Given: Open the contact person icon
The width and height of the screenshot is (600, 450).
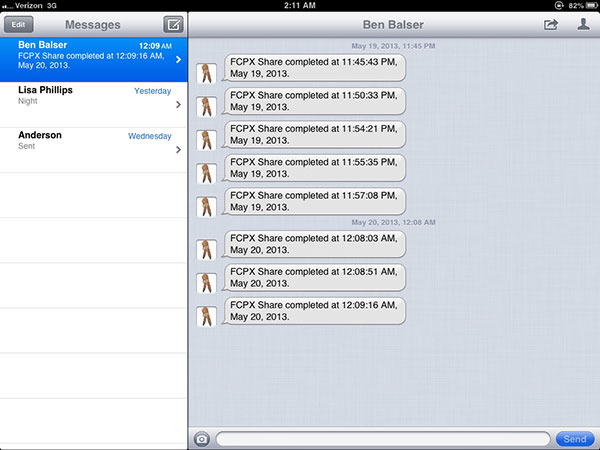Looking at the screenshot, I should coord(583,24).
